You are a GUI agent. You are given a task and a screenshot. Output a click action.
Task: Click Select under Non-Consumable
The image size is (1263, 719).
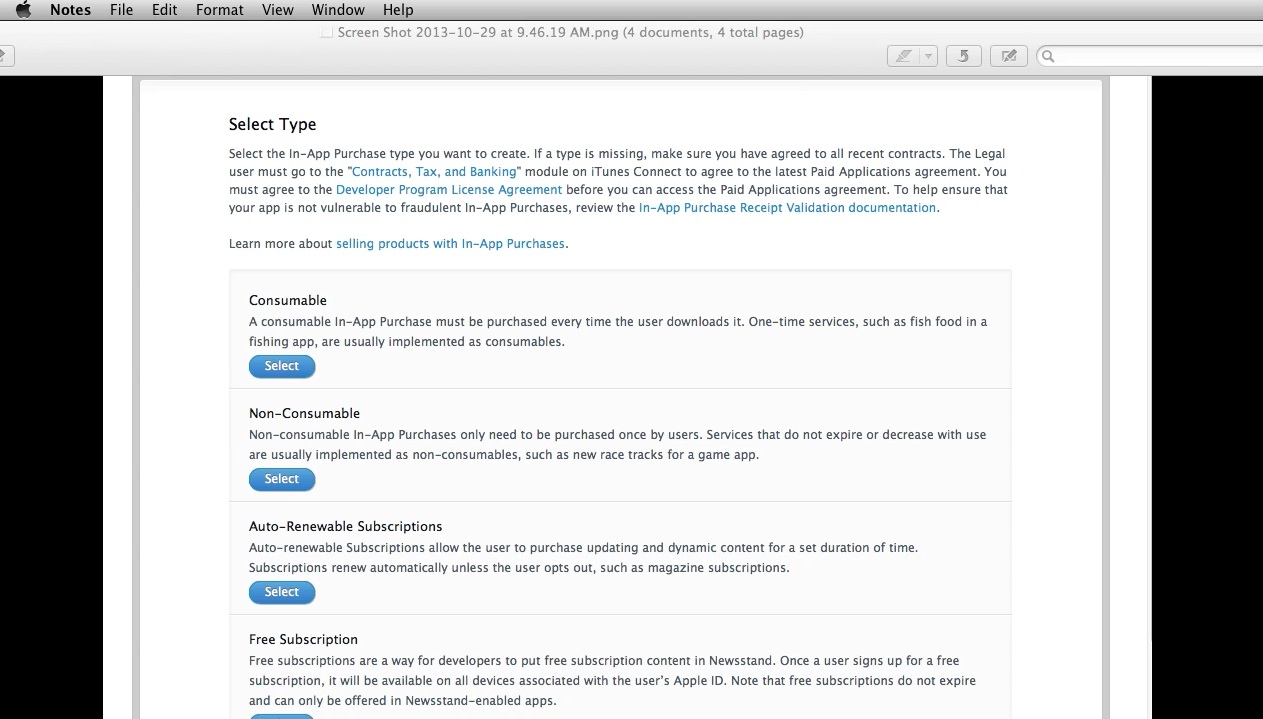tap(282, 479)
